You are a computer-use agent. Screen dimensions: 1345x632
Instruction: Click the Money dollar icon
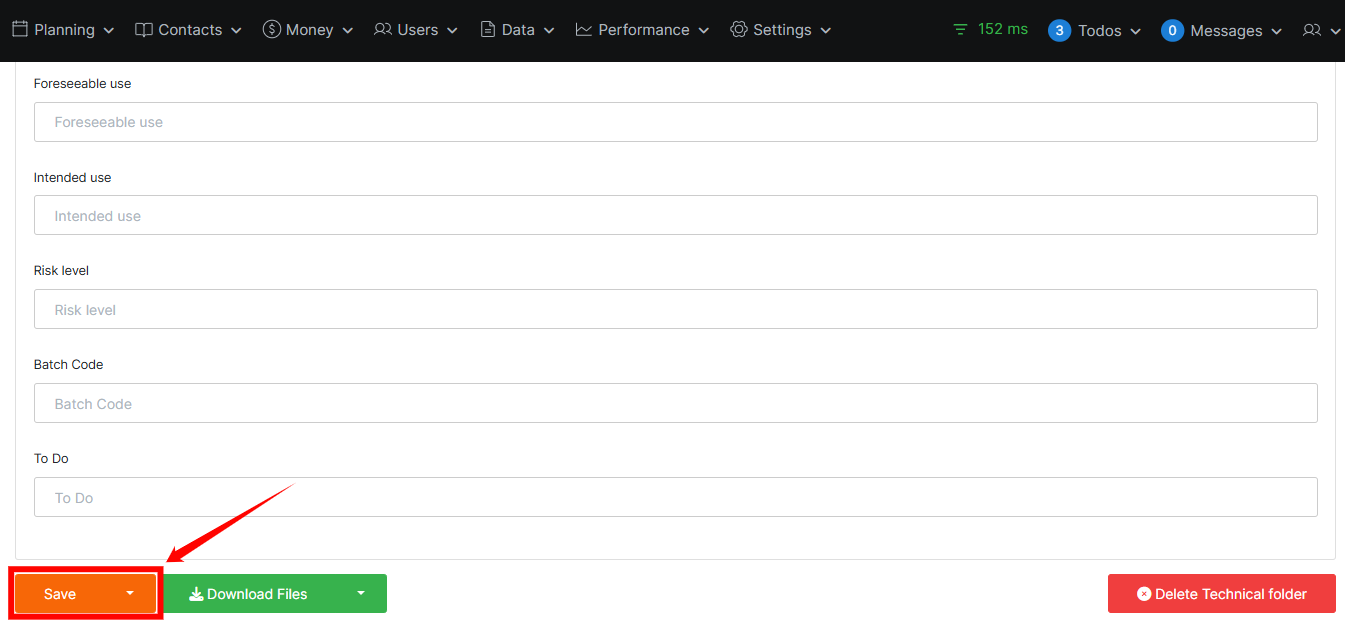coord(271,30)
